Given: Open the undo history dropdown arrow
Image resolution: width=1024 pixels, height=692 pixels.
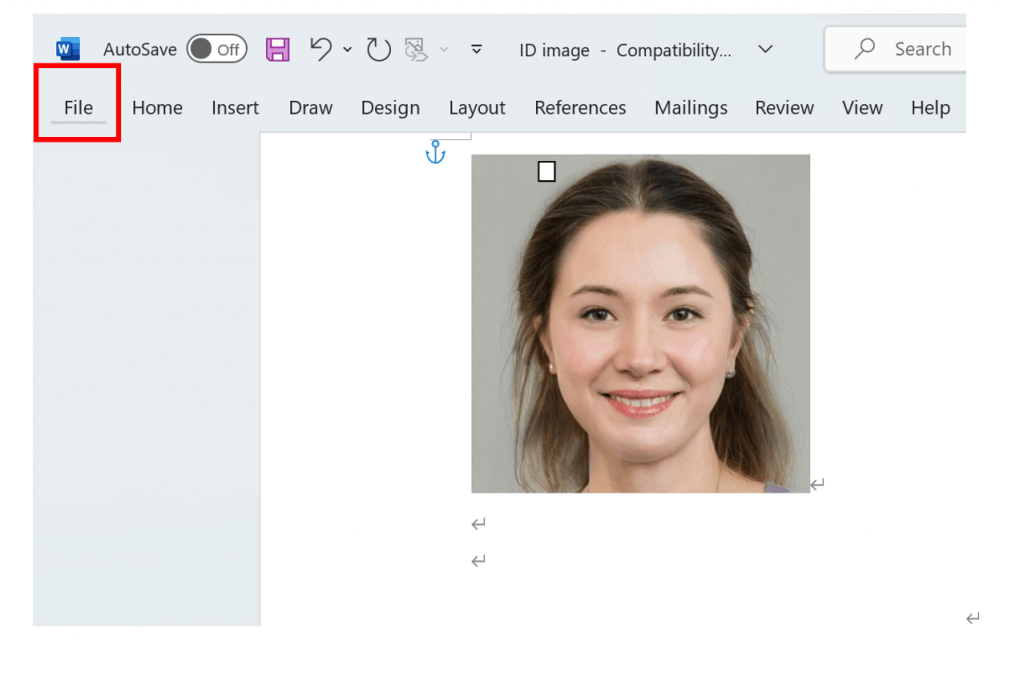Looking at the screenshot, I should (347, 50).
